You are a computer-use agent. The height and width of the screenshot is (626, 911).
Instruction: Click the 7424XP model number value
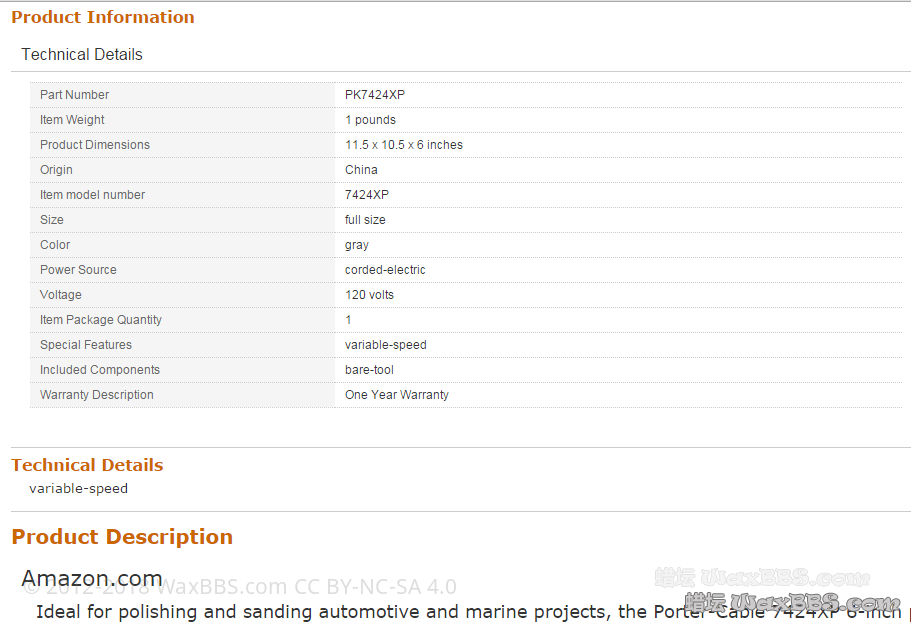point(367,195)
